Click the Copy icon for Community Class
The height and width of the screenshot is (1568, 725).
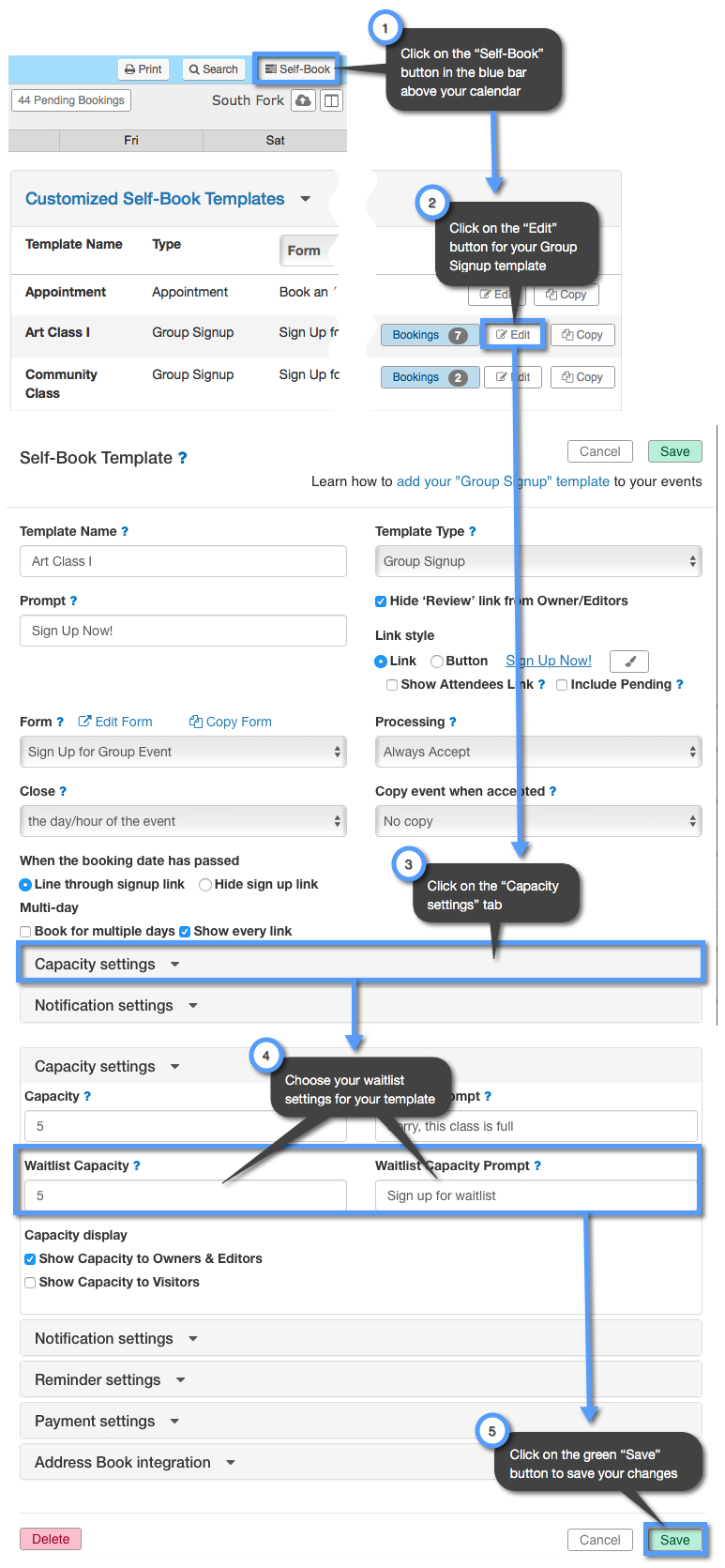coord(582,376)
